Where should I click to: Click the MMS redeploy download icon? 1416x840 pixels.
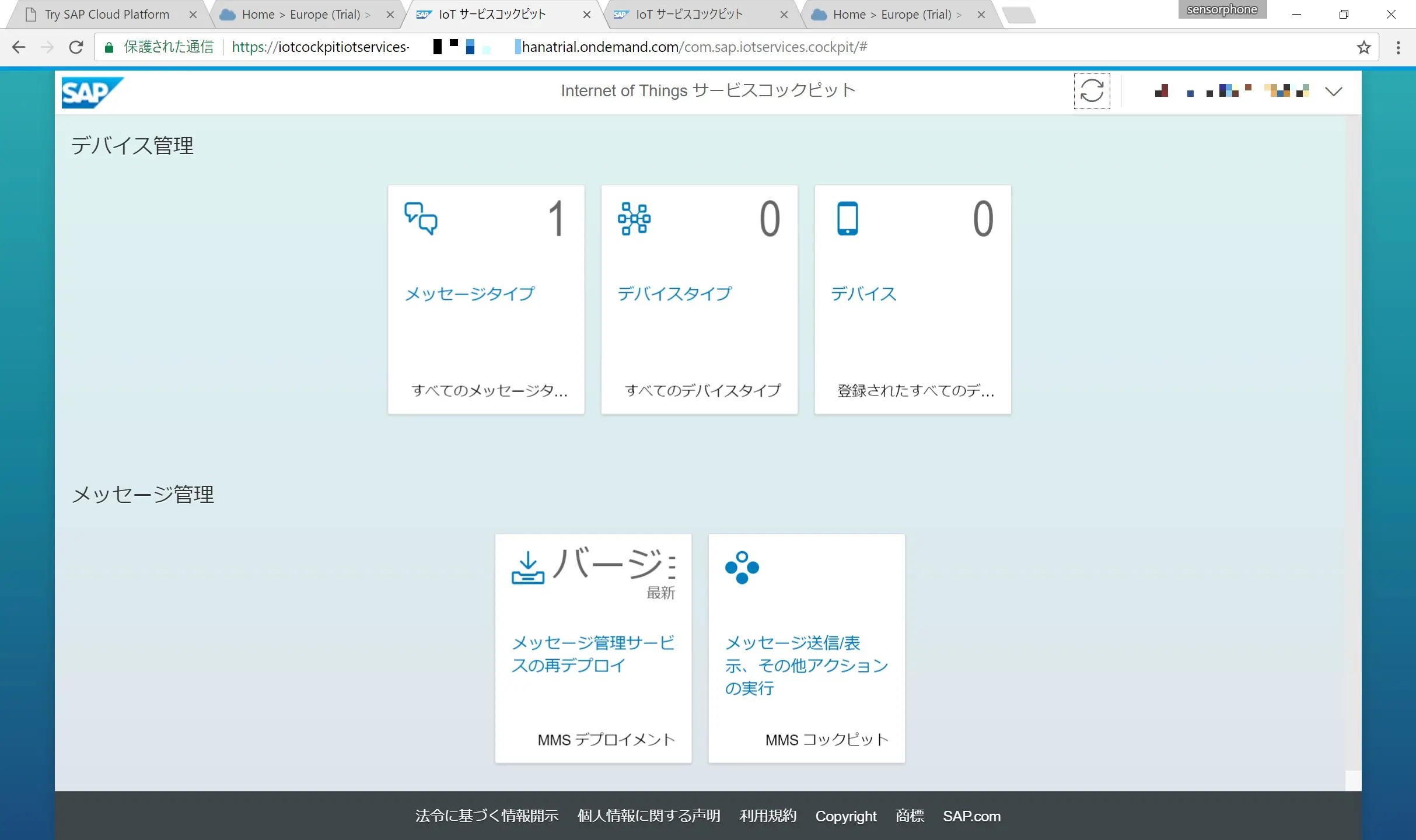(x=528, y=568)
